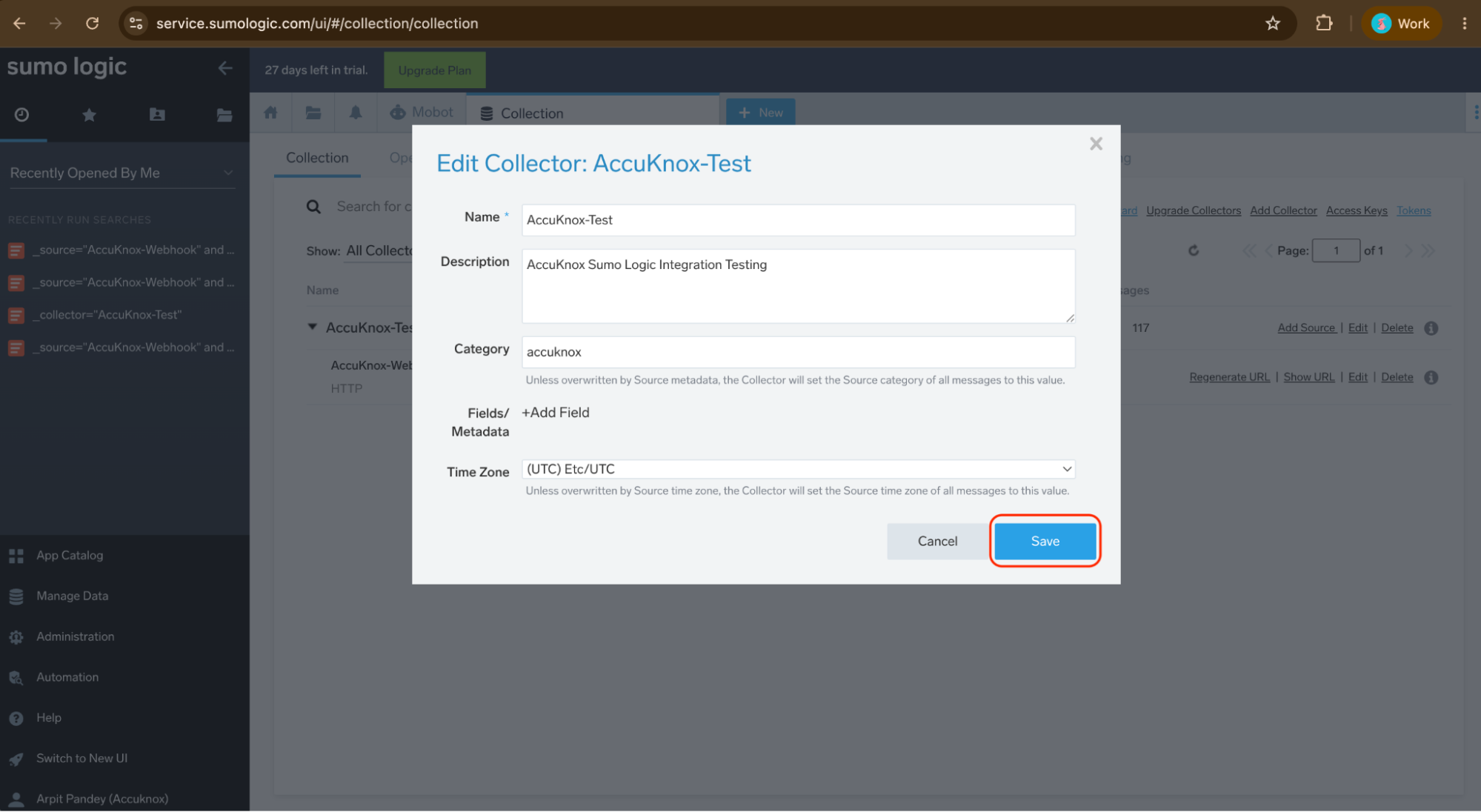Click Tokens link
1481x812 pixels.
(x=1413, y=210)
